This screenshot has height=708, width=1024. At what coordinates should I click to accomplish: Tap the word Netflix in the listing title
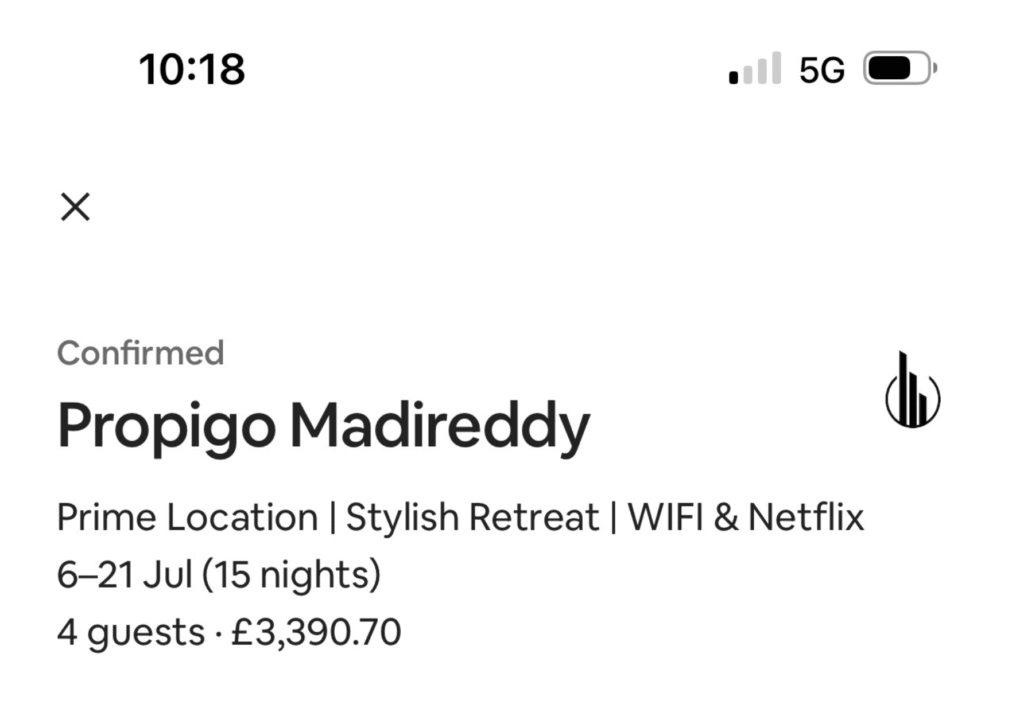pos(806,518)
